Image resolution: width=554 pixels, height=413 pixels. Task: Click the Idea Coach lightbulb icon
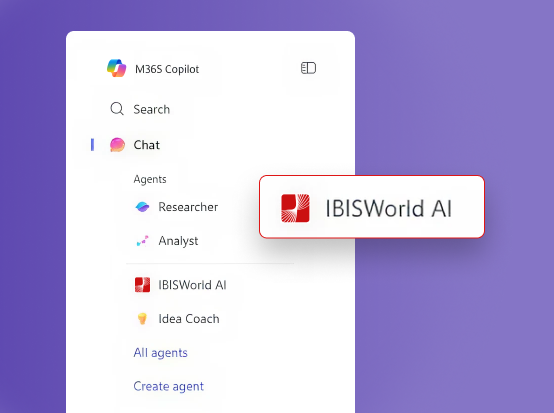click(142, 318)
